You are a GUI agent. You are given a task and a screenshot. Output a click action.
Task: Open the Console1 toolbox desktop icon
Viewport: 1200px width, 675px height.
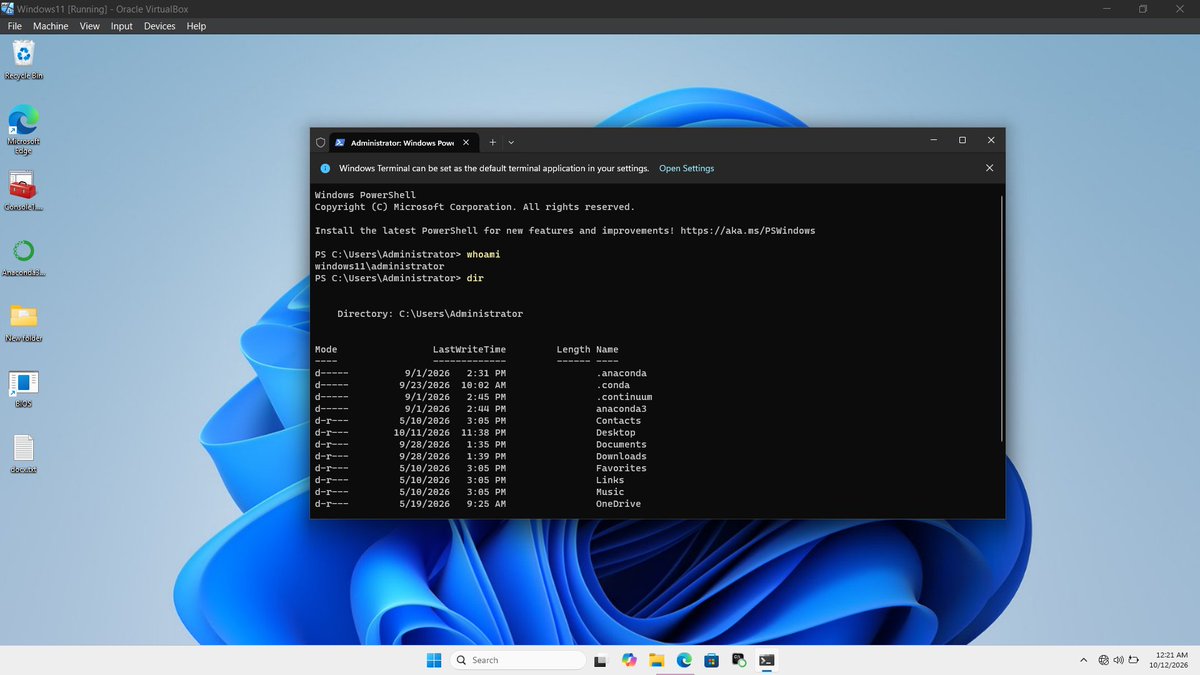(24, 191)
